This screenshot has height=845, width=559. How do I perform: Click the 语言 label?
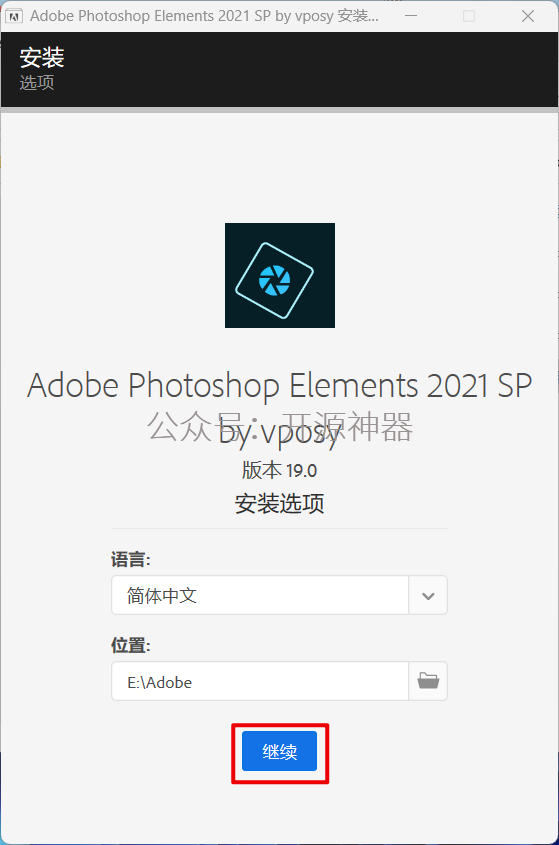(x=131, y=559)
